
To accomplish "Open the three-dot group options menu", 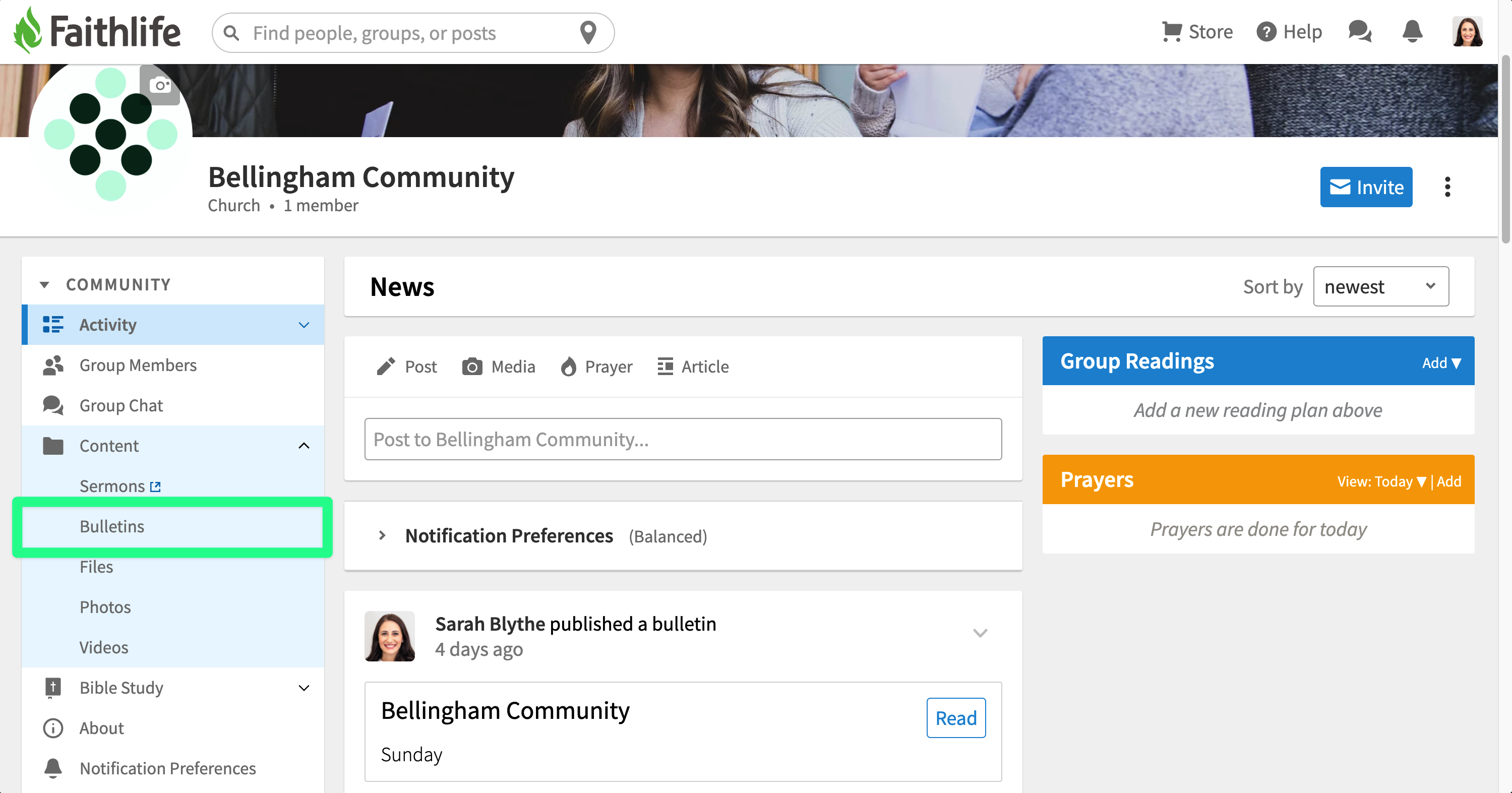I will pyautogui.click(x=1447, y=187).
